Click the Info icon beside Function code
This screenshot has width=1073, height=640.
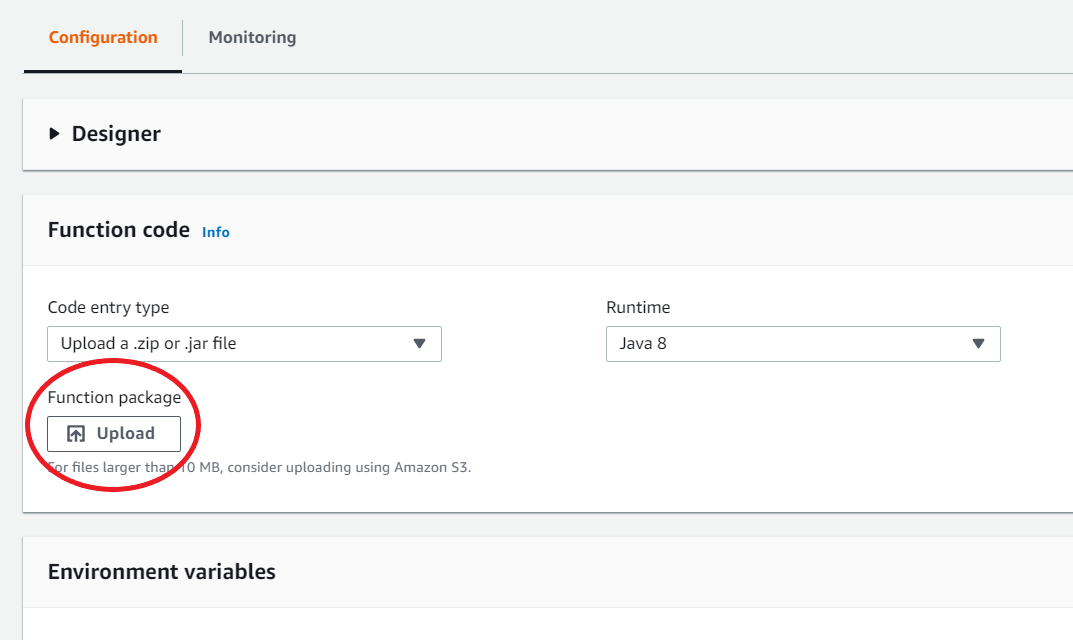click(215, 232)
